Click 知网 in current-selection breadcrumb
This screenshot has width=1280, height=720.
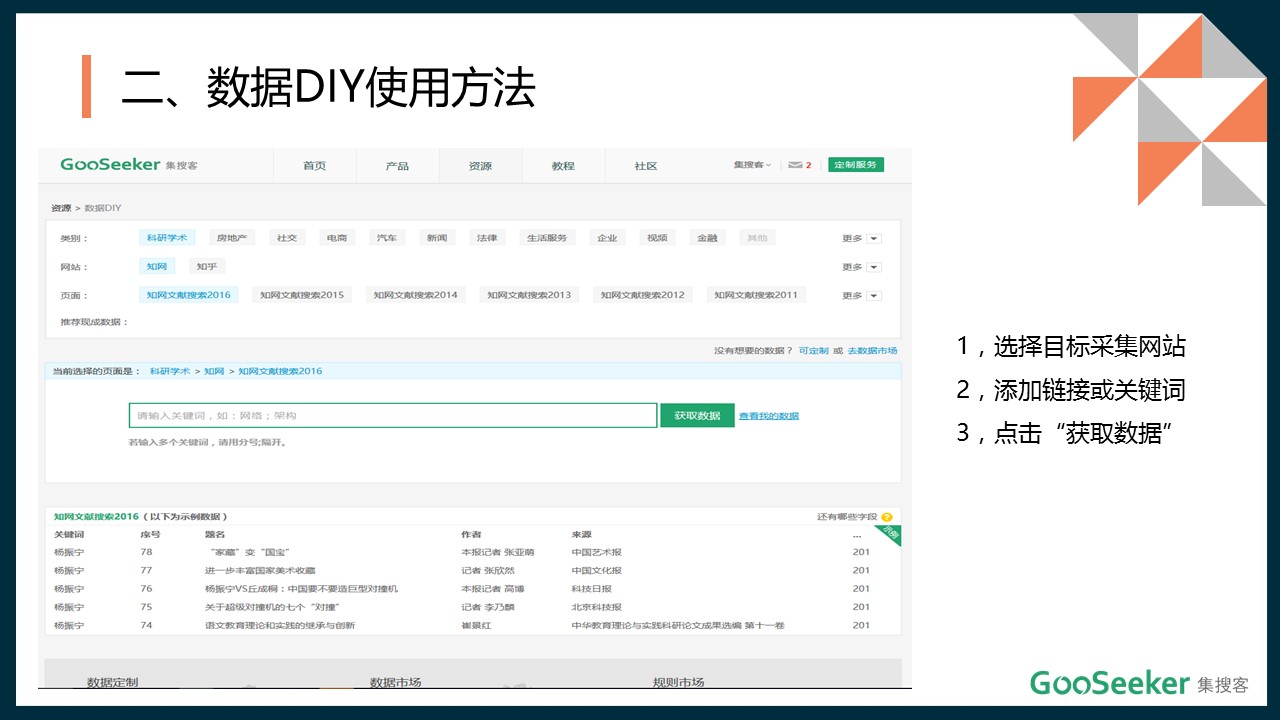click(215, 371)
